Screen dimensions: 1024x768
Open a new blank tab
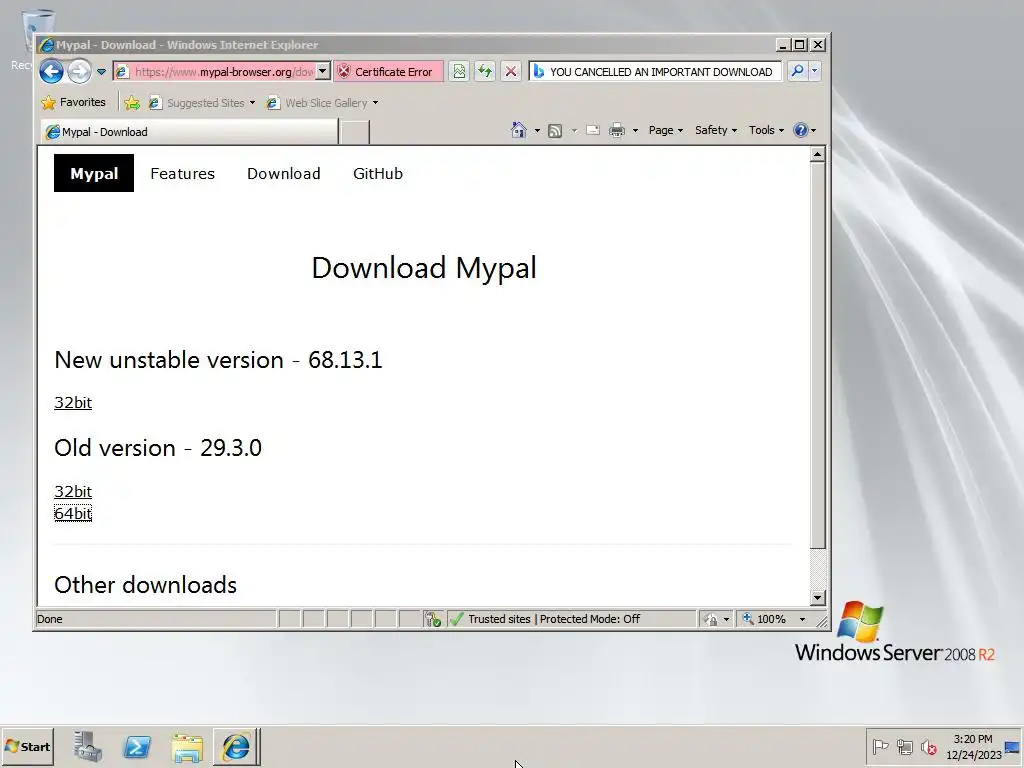(x=355, y=132)
